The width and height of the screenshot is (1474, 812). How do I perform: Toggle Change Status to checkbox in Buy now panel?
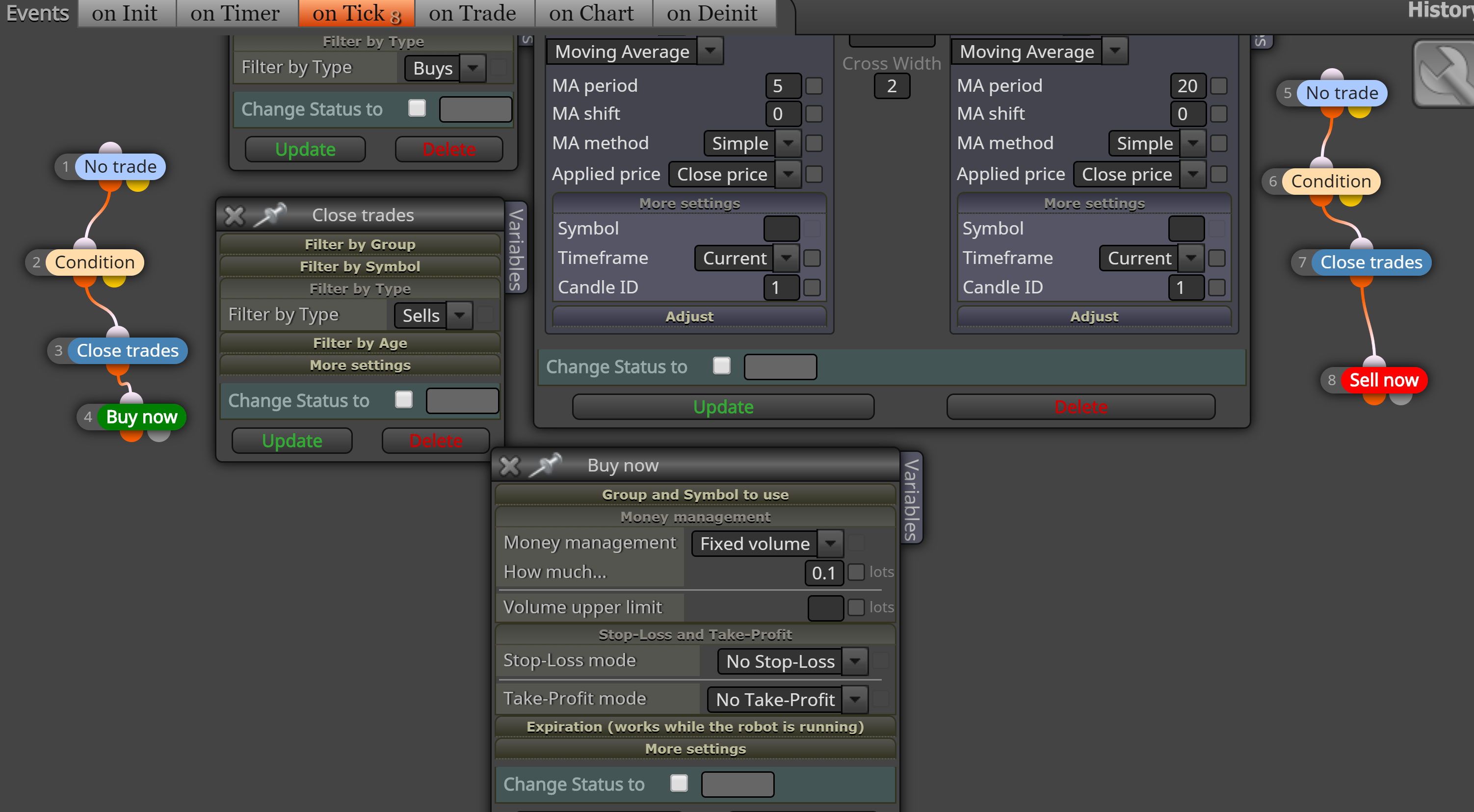[679, 783]
